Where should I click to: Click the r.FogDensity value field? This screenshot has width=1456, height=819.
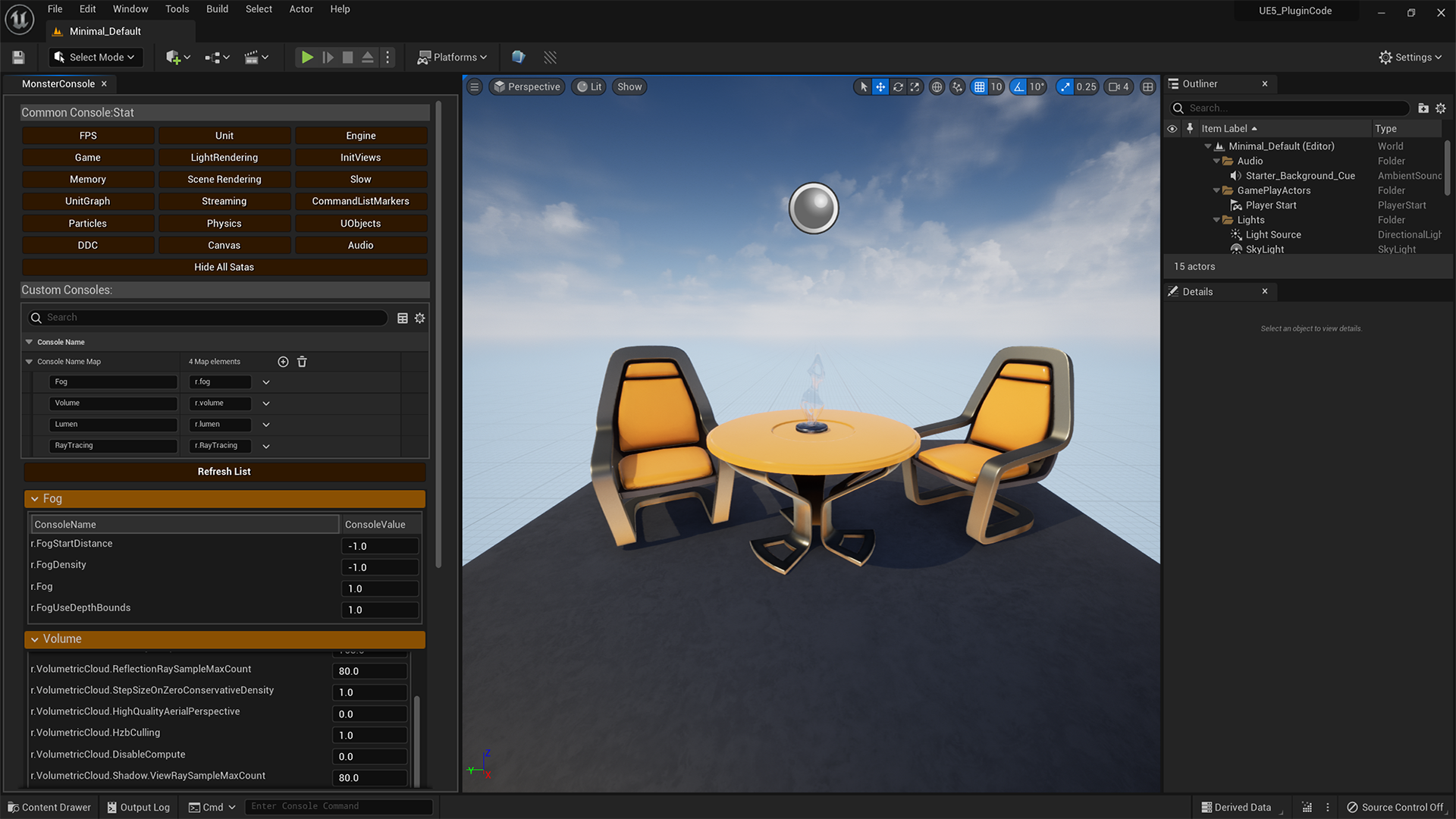point(380,567)
